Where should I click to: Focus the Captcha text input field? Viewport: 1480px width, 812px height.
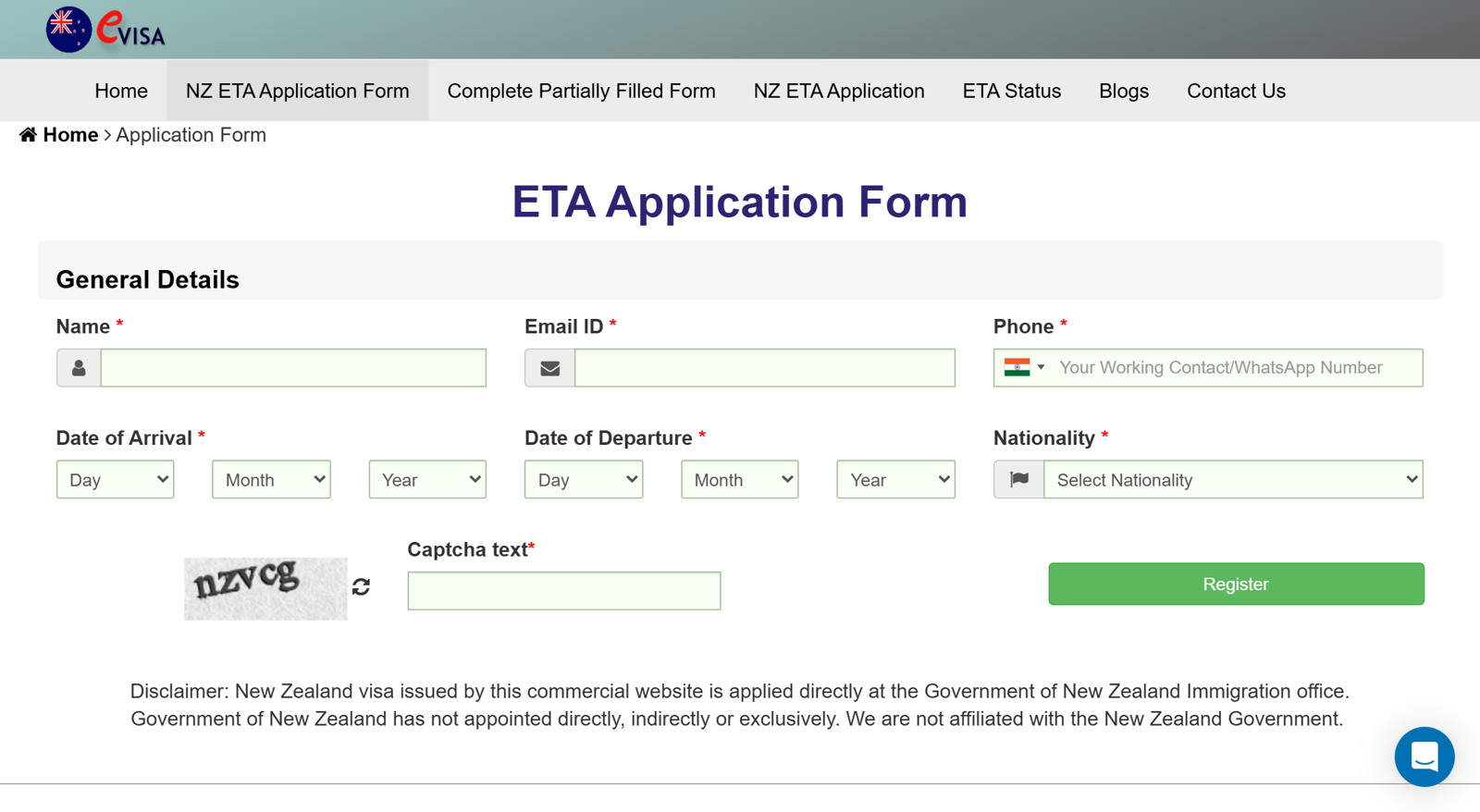point(563,591)
